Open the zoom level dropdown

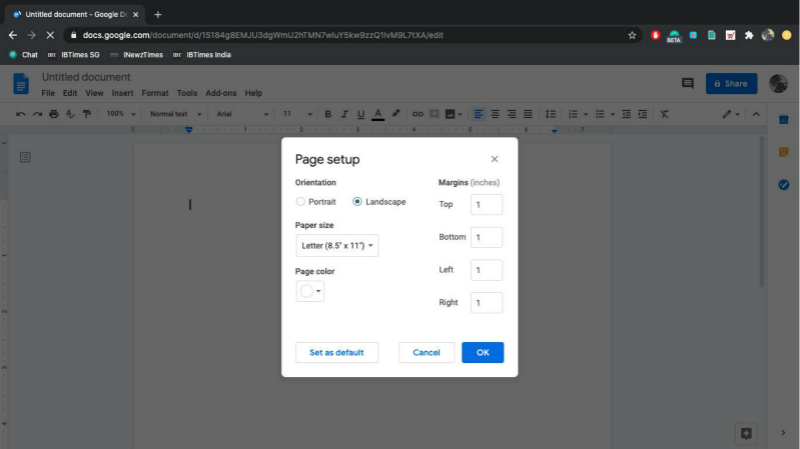120,114
